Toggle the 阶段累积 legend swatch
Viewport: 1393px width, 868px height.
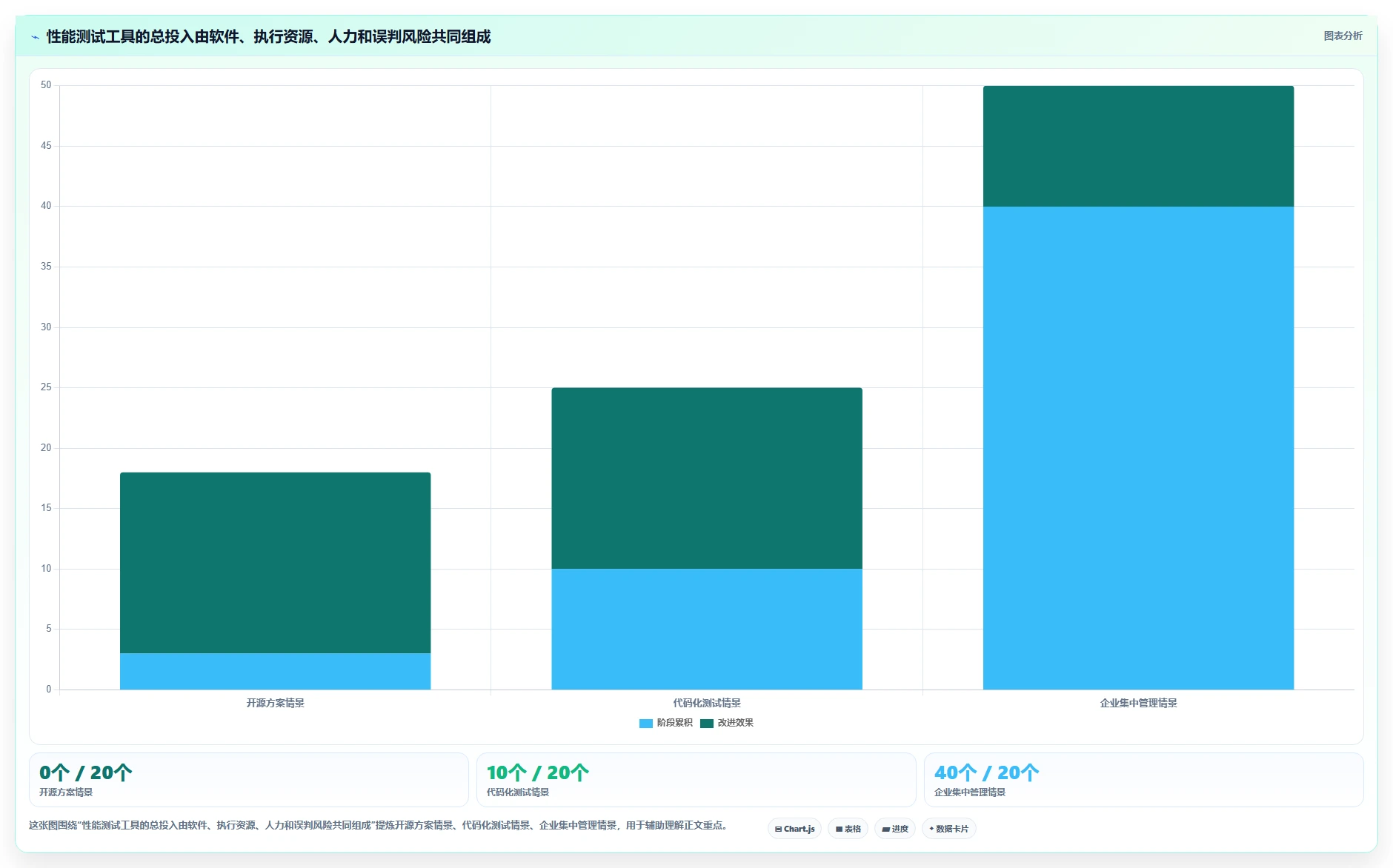click(646, 724)
